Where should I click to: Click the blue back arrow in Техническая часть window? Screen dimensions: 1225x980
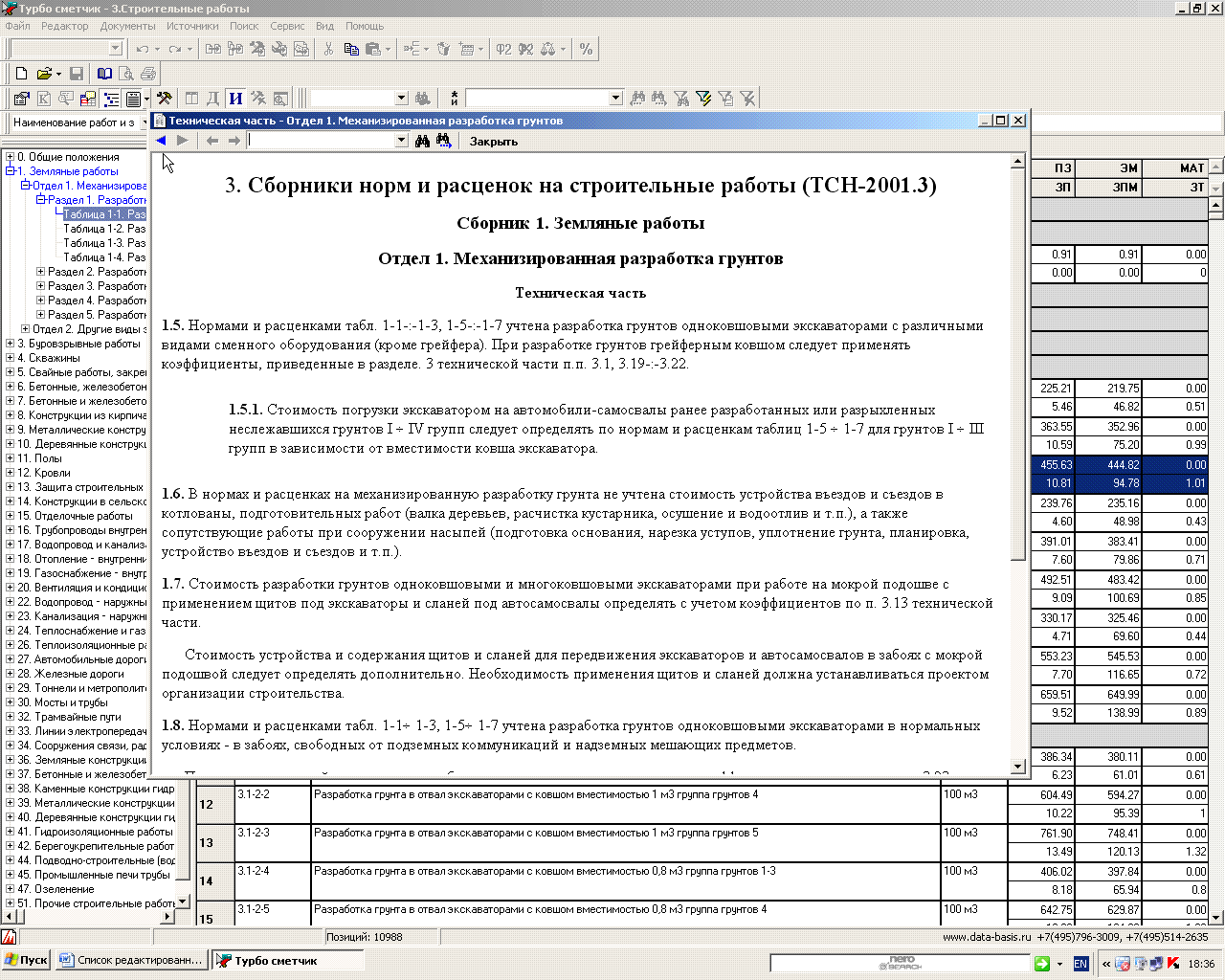[161, 141]
